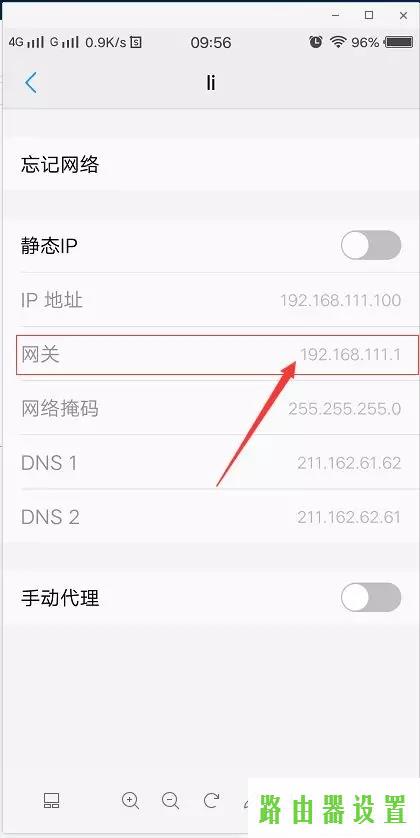Enable the 静态IP toggle switch
Image resolution: width=420 pixels, height=838 pixels.
click(x=371, y=245)
